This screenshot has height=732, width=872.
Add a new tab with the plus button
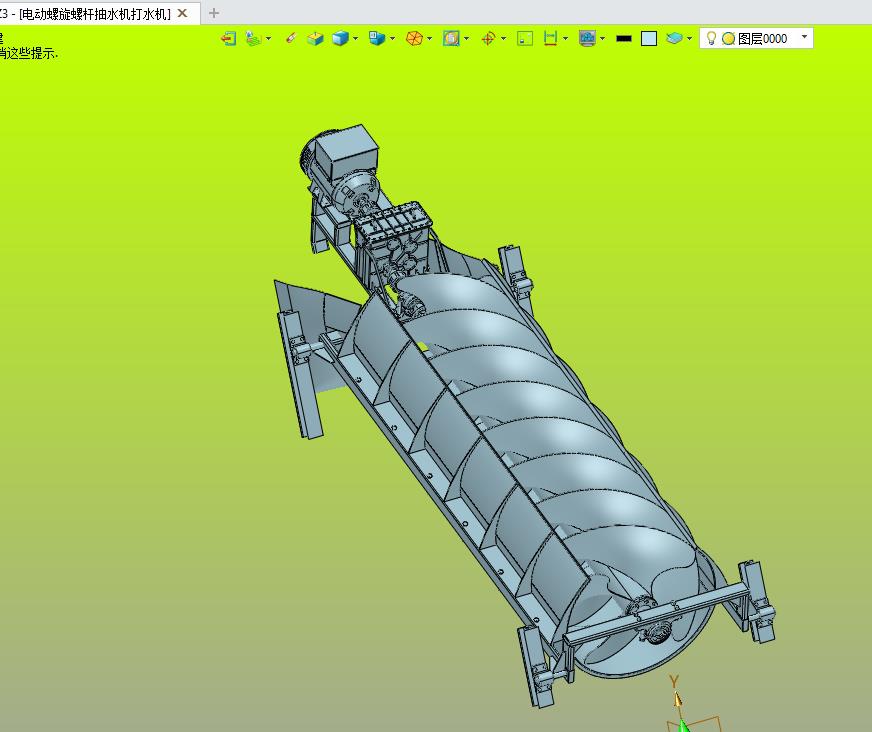coord(214,13)
